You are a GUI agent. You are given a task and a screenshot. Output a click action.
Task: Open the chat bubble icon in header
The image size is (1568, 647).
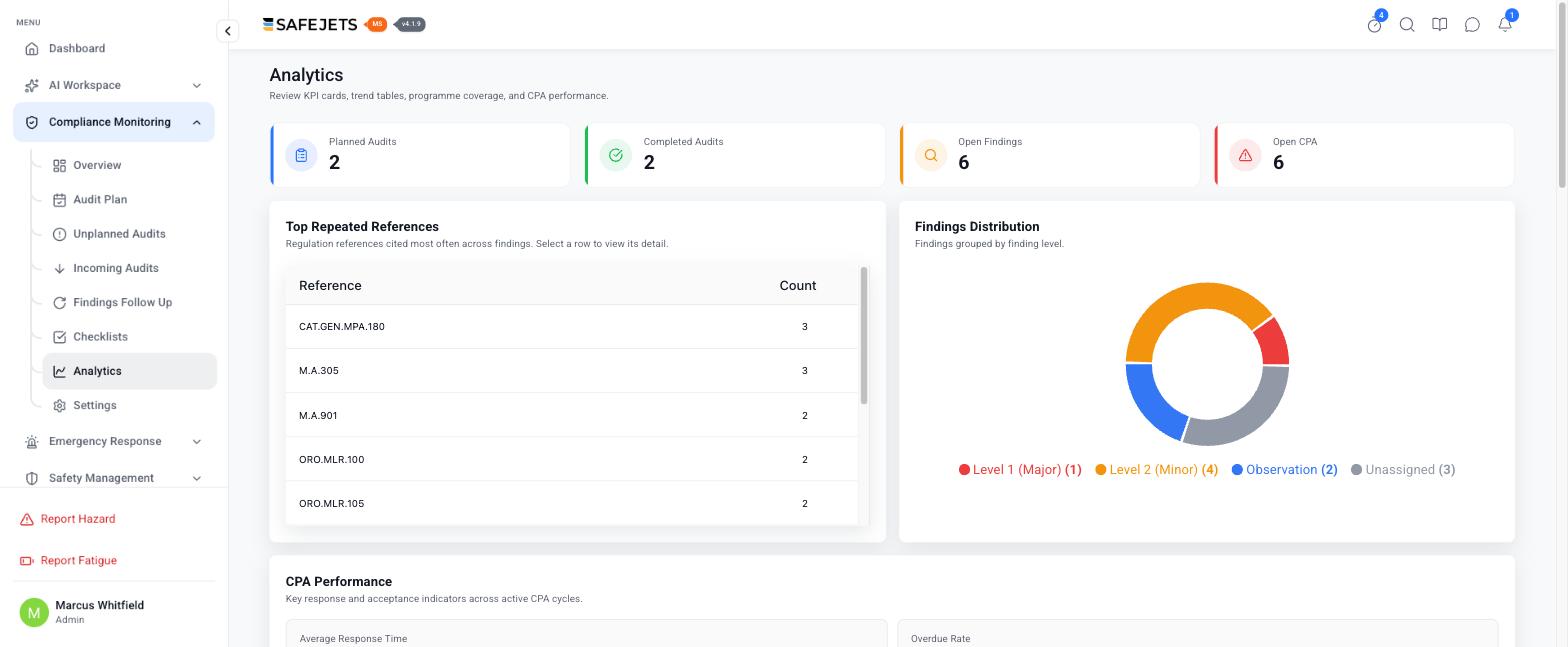click(x=1472, y=25)
